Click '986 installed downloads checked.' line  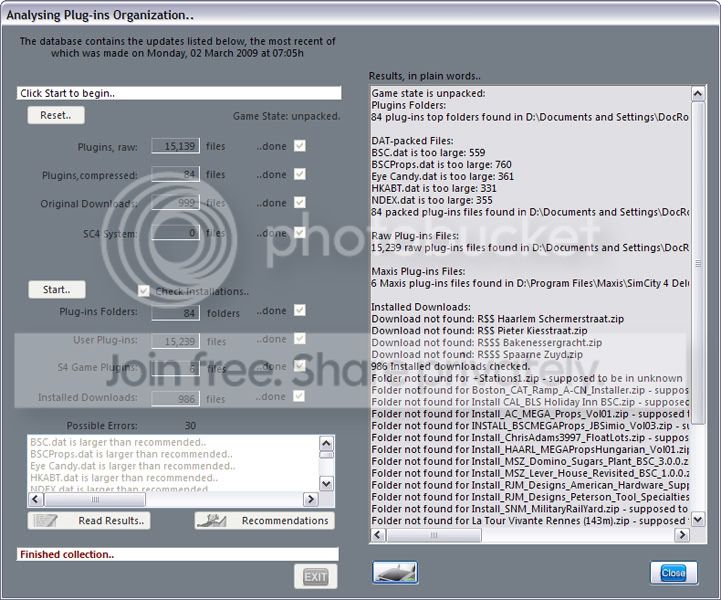pyautogui.click(x=451, y=367)
